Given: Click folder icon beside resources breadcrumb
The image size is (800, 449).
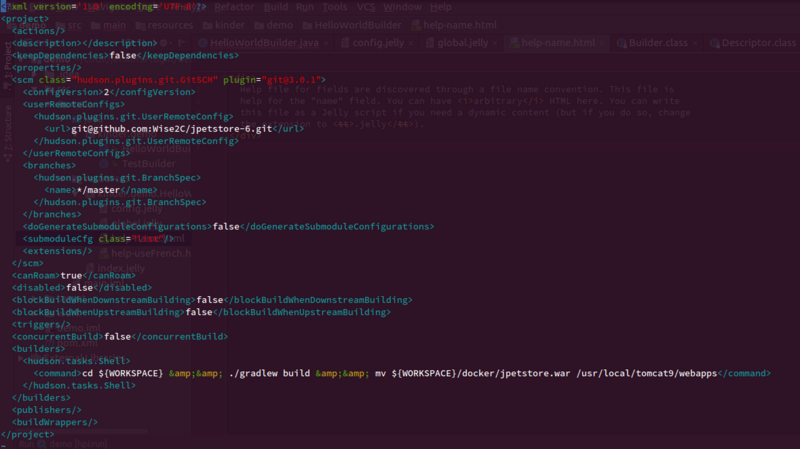Looking at the screenshot, I should point(141,26).
